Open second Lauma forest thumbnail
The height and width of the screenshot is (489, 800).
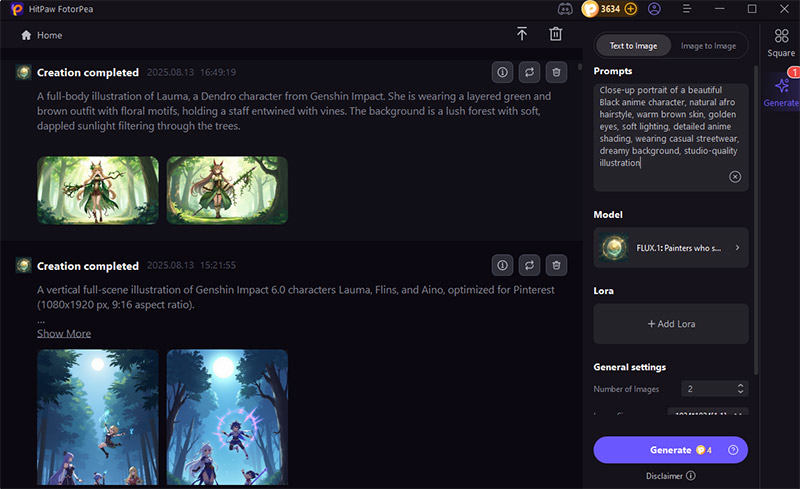[227, 190]
